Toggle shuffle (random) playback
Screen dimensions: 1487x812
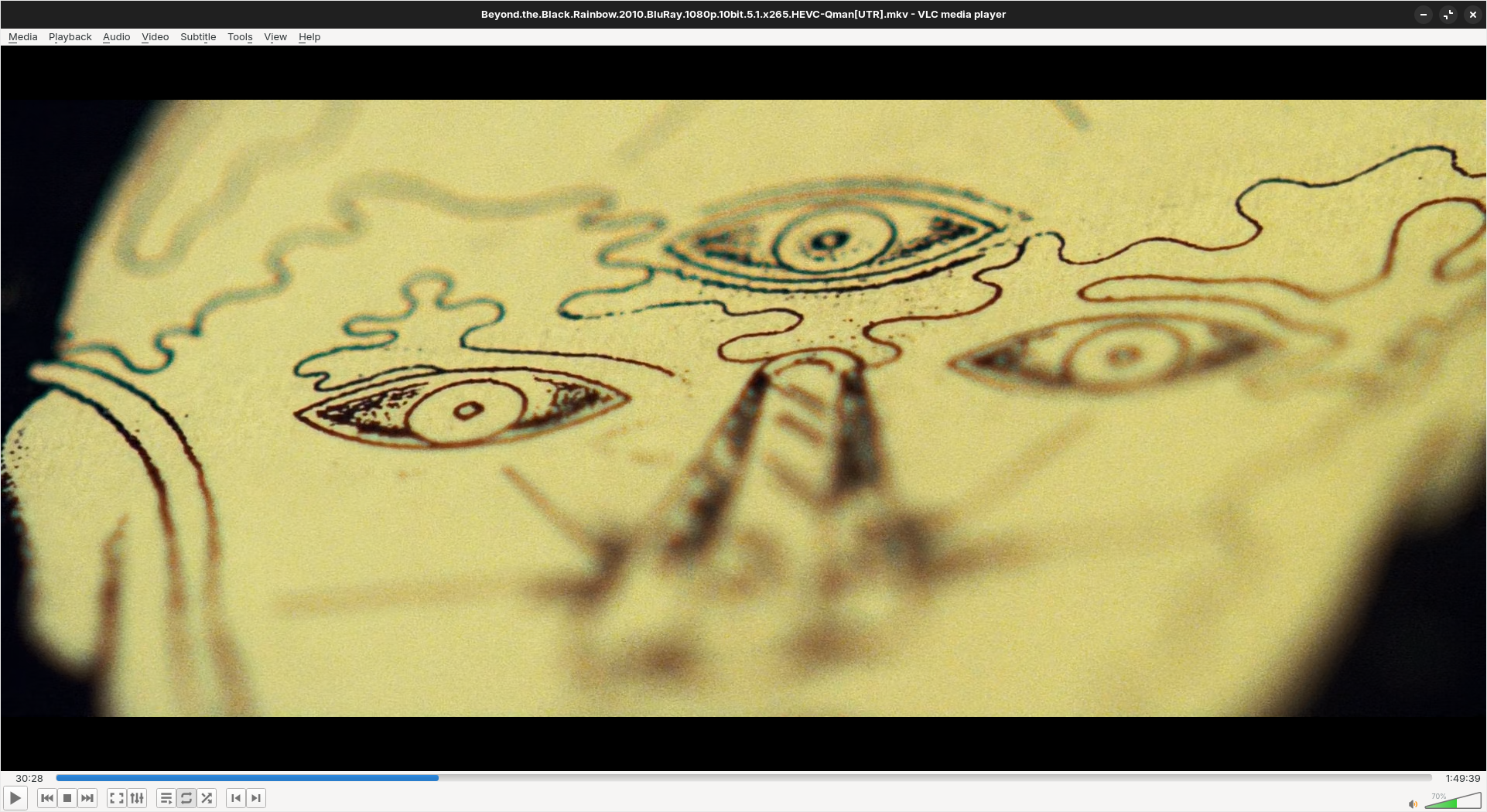tap(207, 798)
